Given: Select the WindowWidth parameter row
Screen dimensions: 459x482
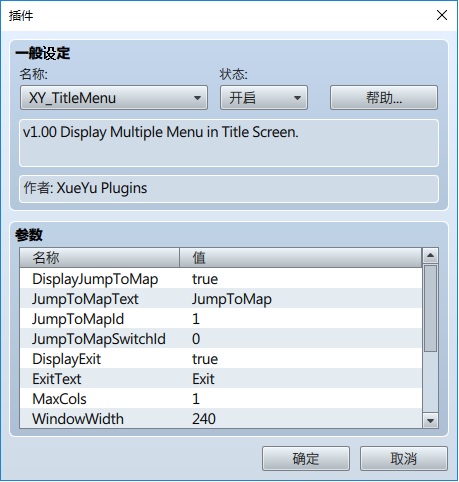Looking at the screenshot, I should pyautogui.click(x=221, y=418).
